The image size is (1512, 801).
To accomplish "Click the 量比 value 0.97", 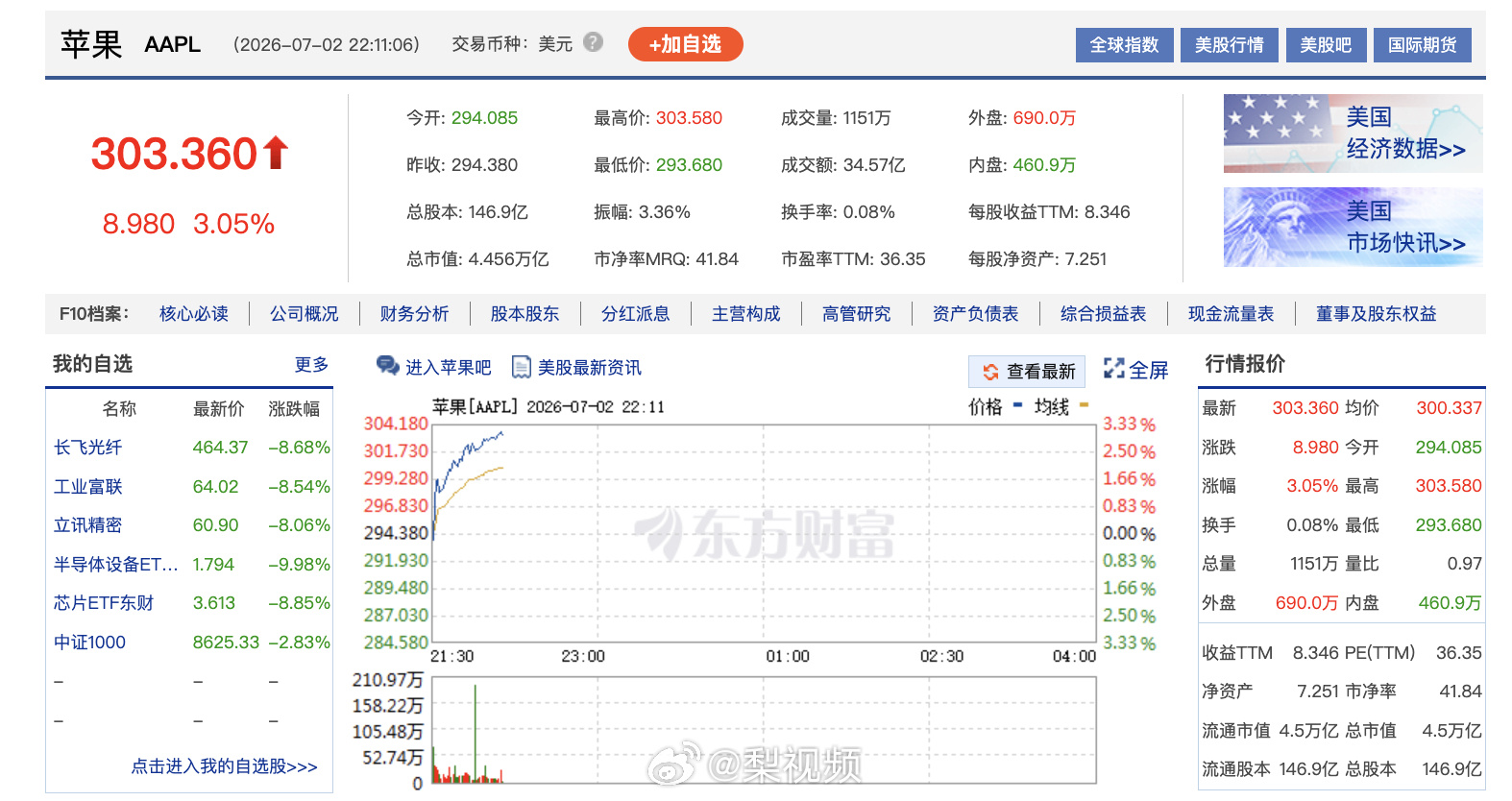I will pyautogui.click(x=1464, y=564).
